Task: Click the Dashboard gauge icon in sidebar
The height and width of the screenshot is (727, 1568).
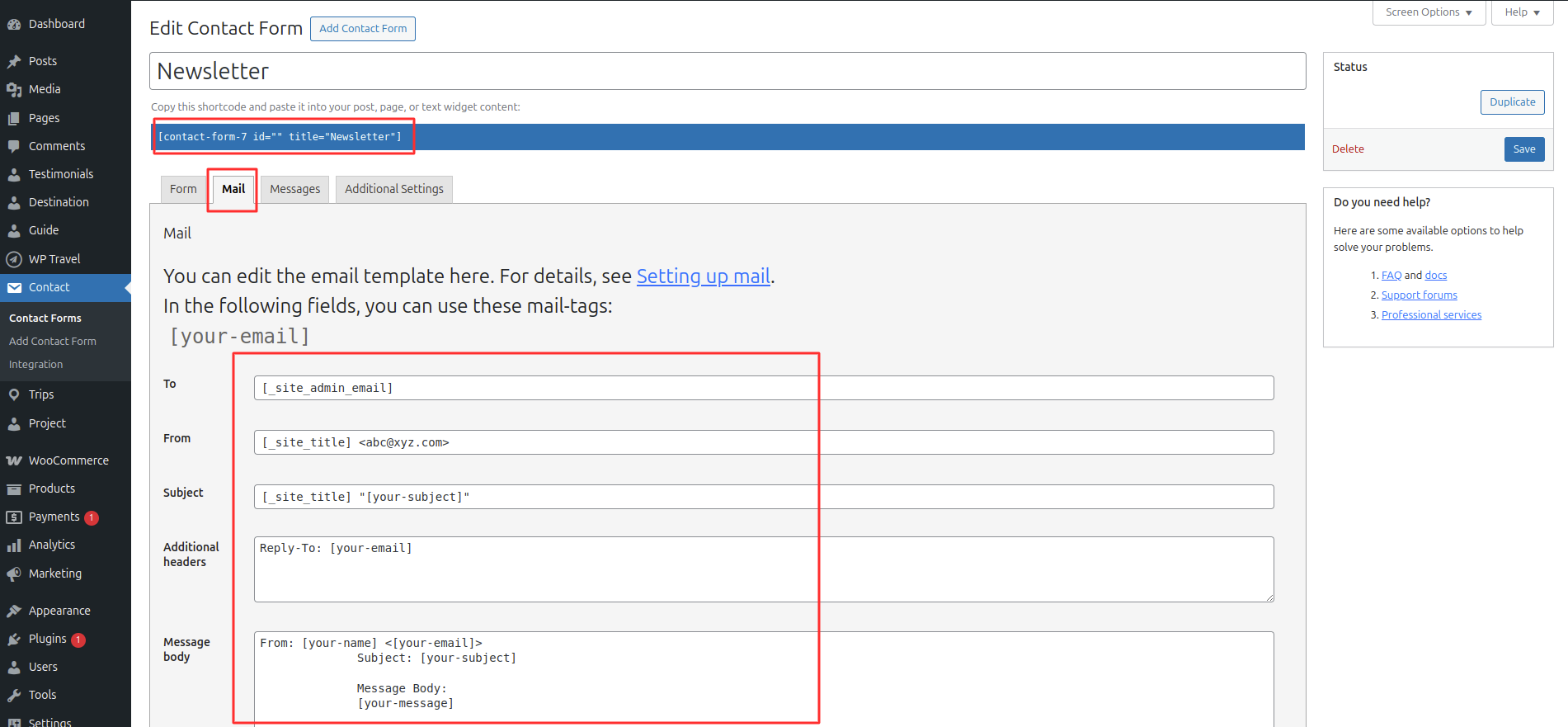Action: coord(14,25)
